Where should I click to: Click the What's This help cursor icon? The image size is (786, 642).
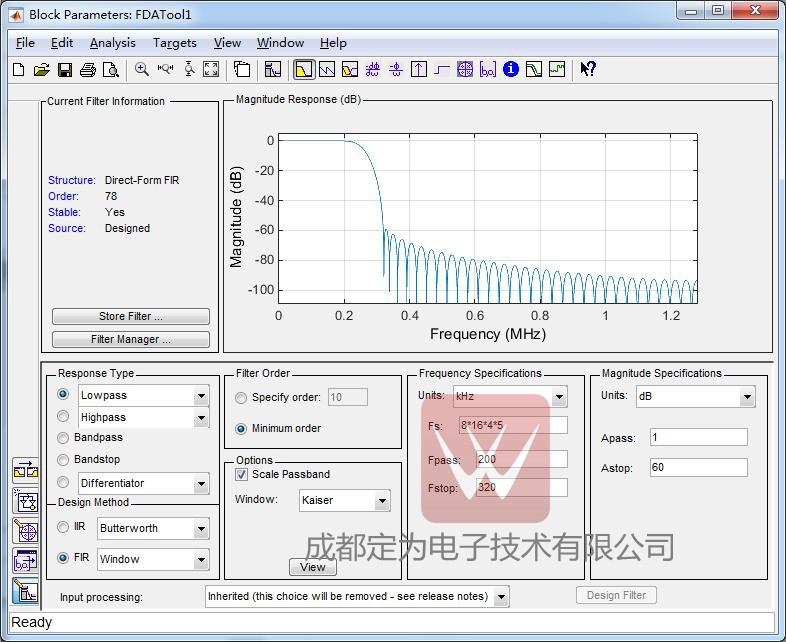point(587,69)
